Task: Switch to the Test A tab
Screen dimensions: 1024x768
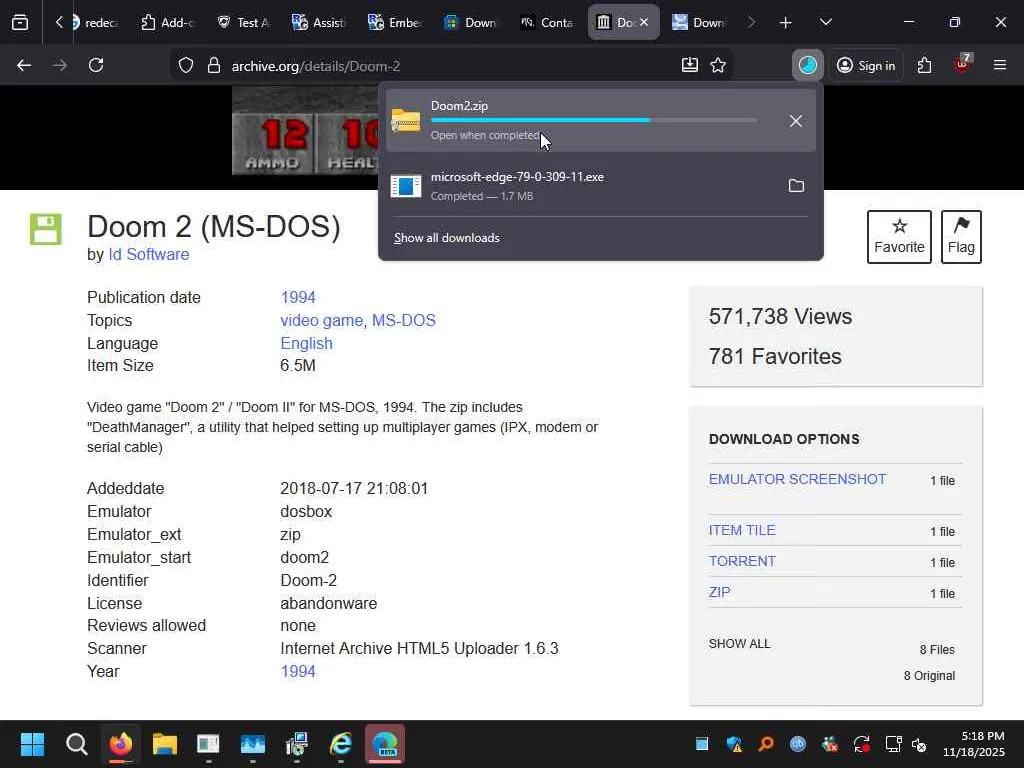Action: pos(243,22)
